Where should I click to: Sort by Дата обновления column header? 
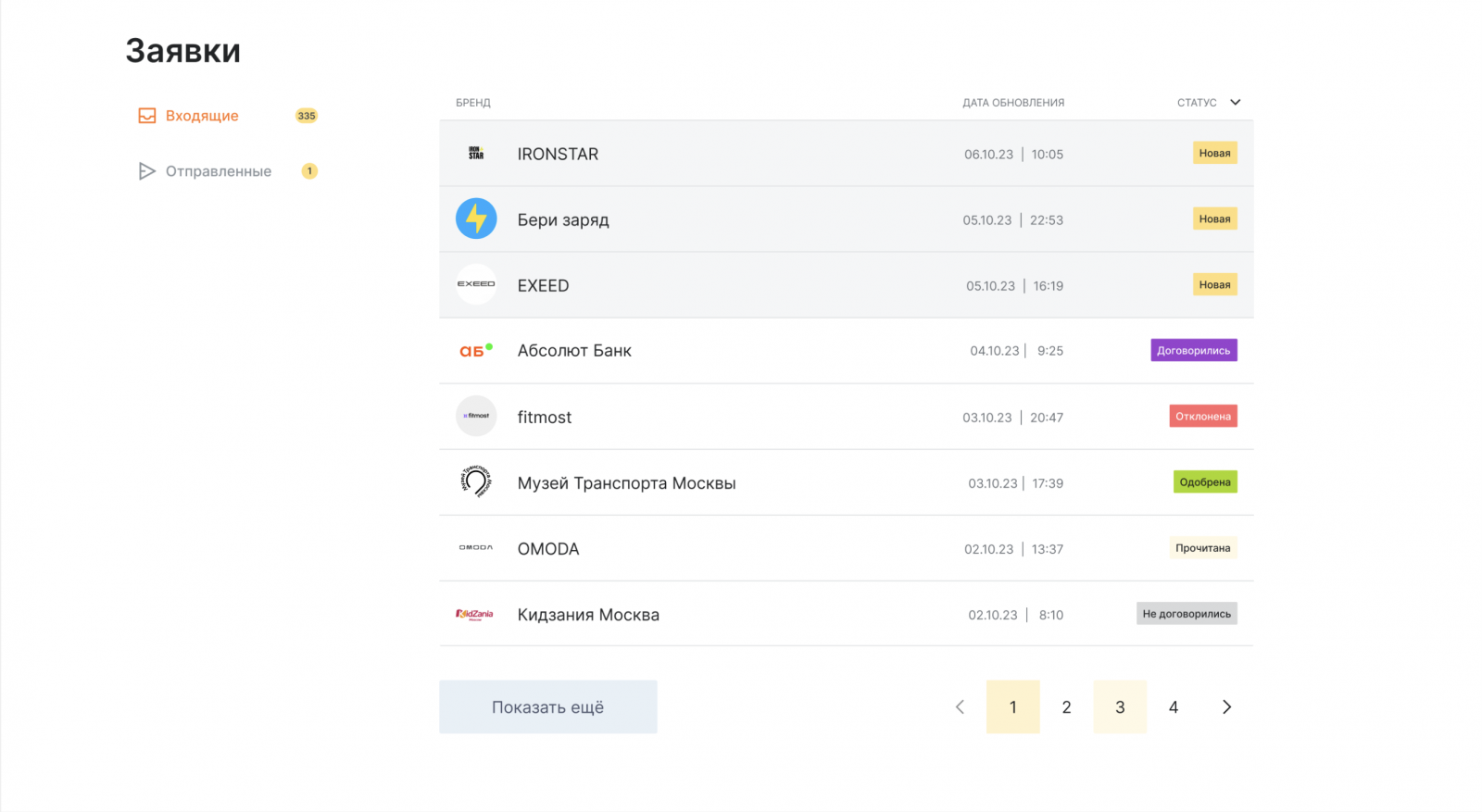click(1012, 103)
